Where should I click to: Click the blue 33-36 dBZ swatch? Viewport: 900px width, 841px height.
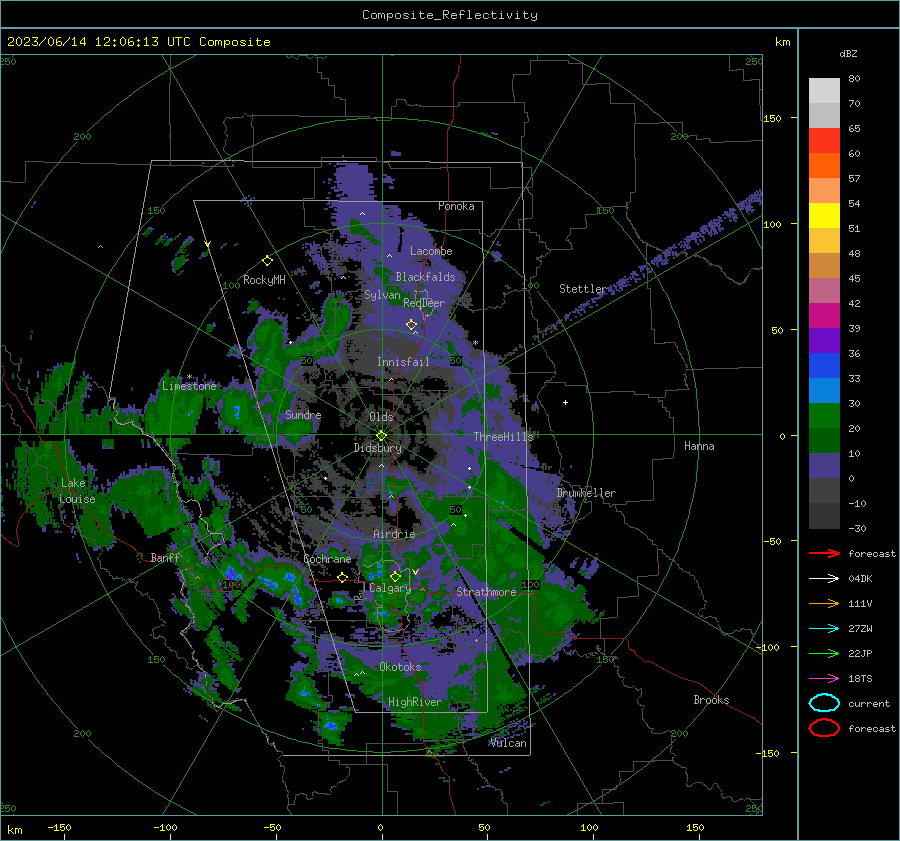tap(824, 366)
